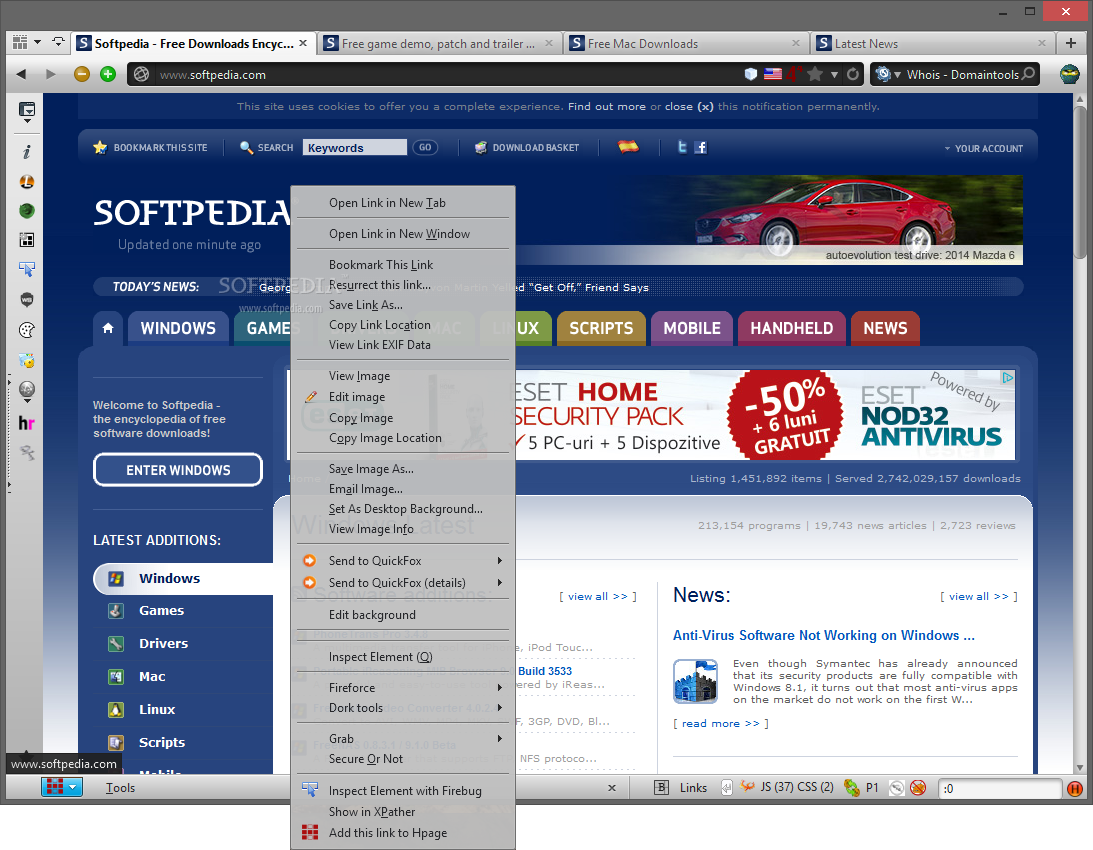Click the pink 'hr' sidebar icon
Viewport: 1093px width, 850px height.
tap(26, 423)
